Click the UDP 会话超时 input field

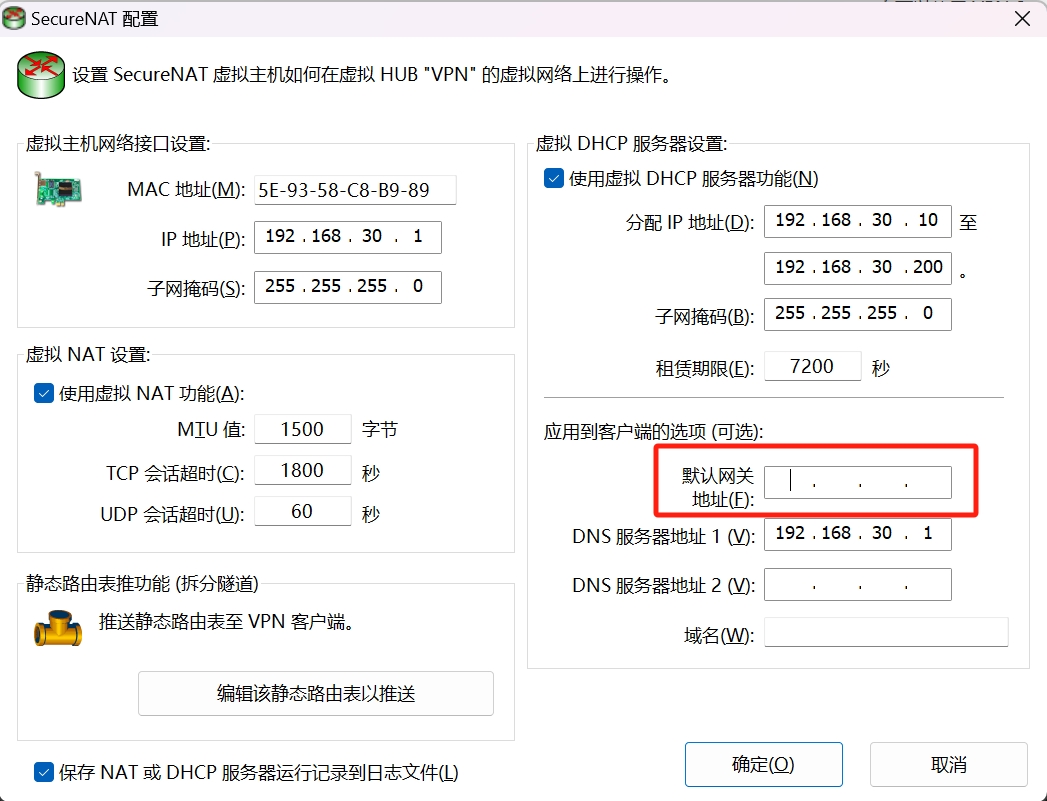[302, 511]
